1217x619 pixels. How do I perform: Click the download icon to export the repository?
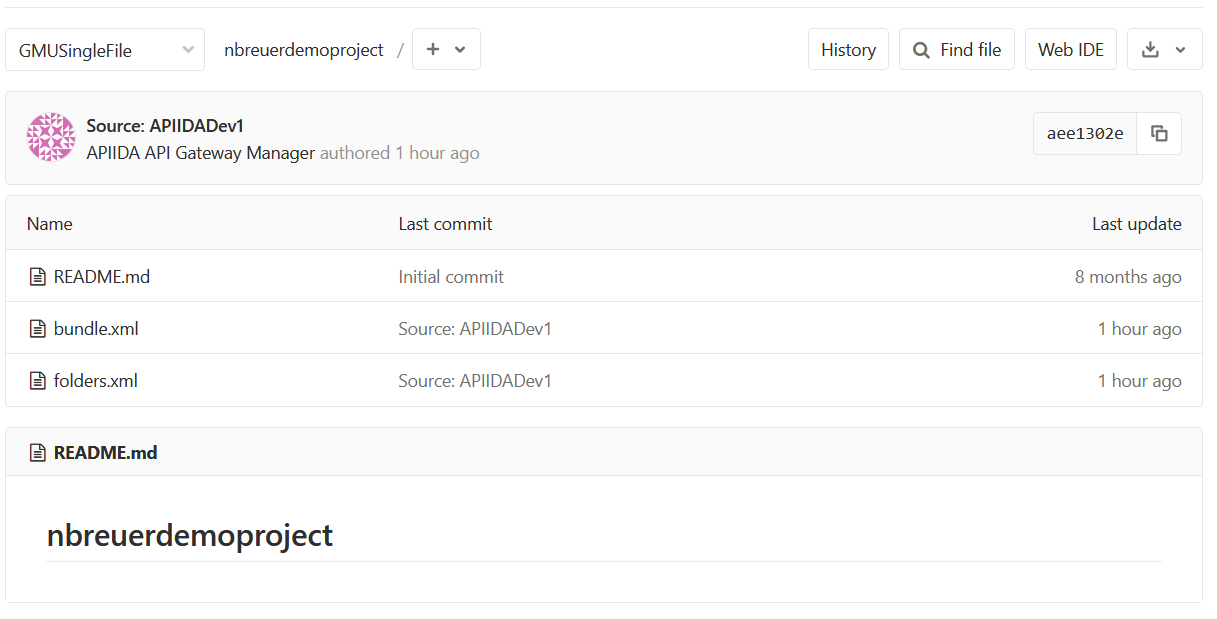point(1152,48)
